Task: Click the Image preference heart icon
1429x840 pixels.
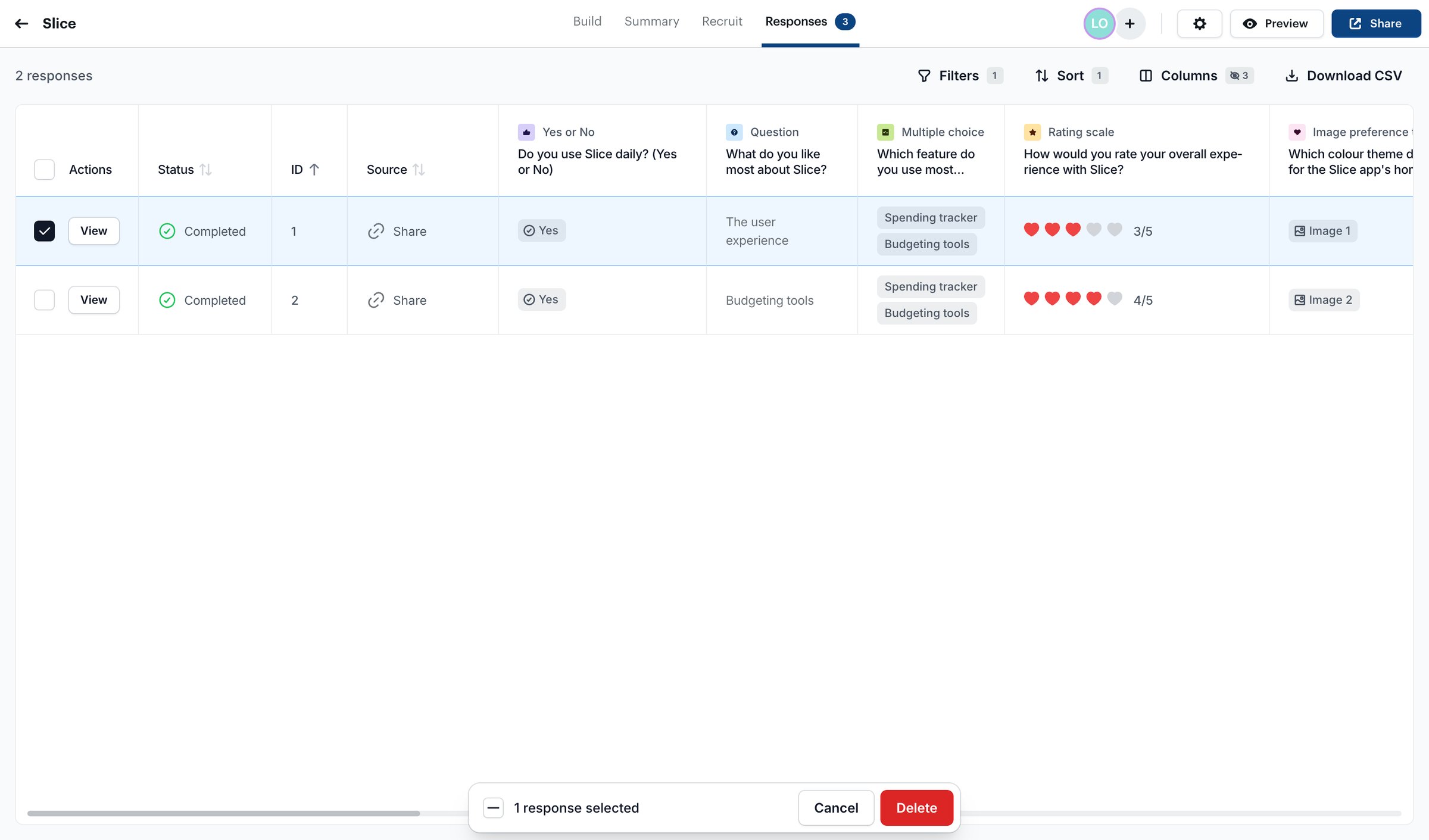Action: point(1297,132)
